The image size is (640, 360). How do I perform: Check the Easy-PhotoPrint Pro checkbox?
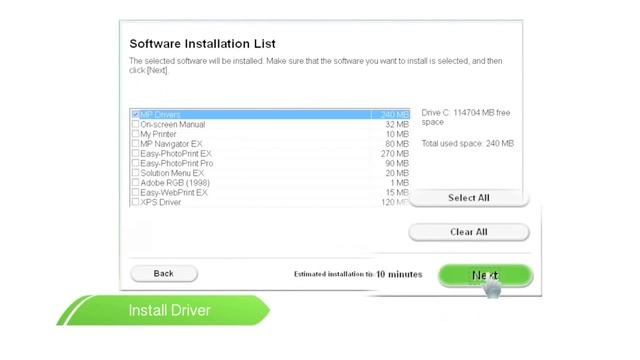[136, 163]
